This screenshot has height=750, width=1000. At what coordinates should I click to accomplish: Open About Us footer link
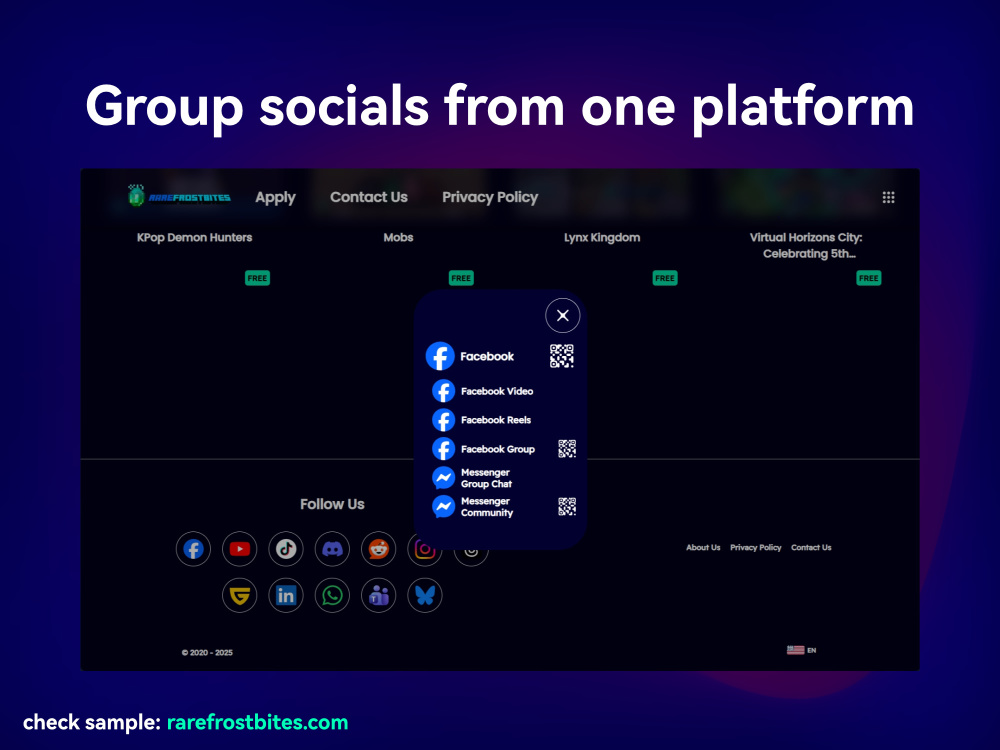coord(703,548)
